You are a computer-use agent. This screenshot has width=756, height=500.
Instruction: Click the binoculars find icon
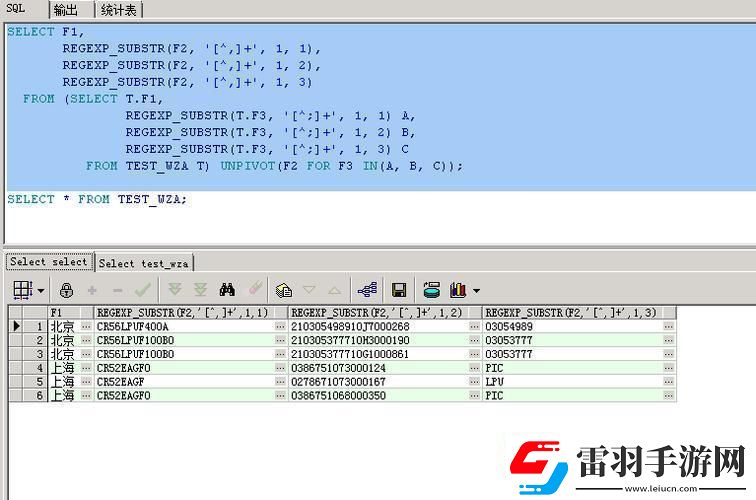click(228, 290)
